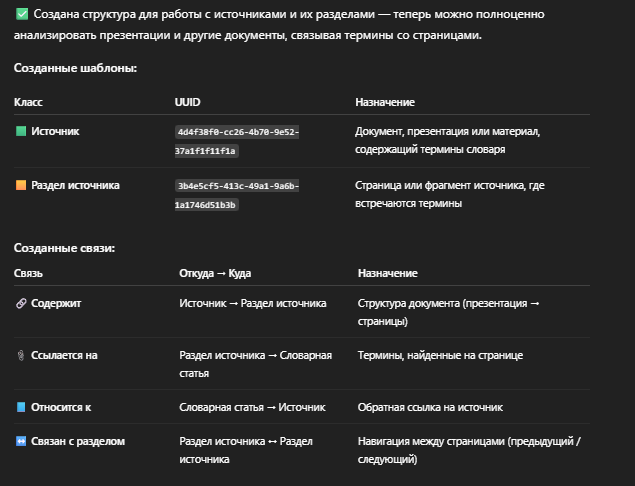Click the double-arrow icon beside Связан с разделом
Screen dimensions: 635x486
point(21,441)
